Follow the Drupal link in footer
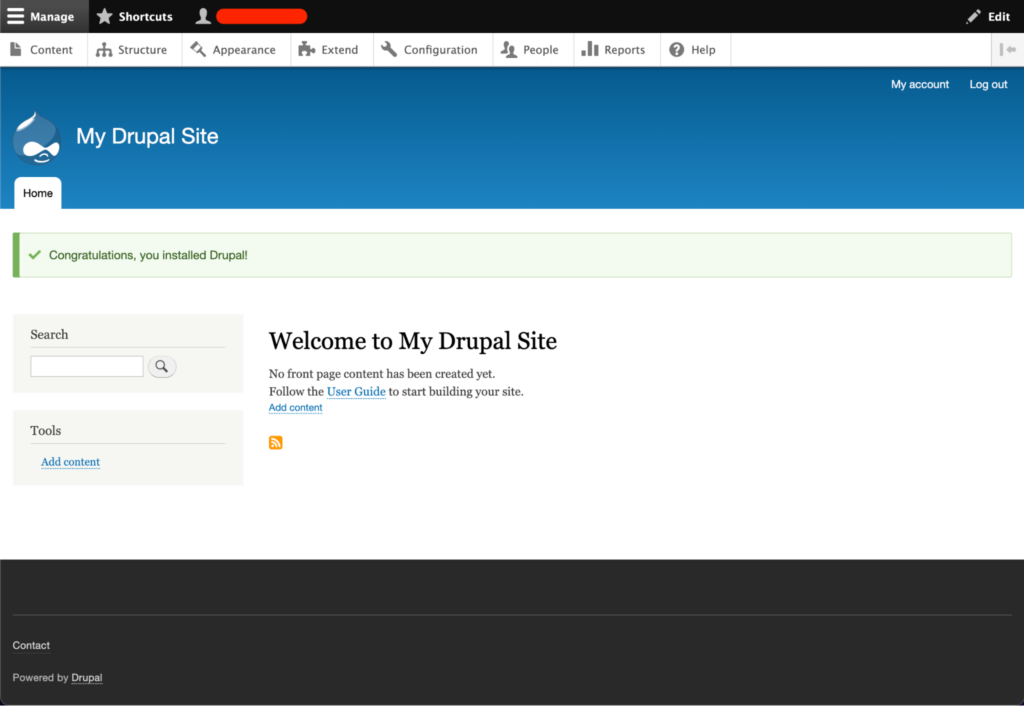Viewport: 1024px width, 706px height. coord(87,678)
